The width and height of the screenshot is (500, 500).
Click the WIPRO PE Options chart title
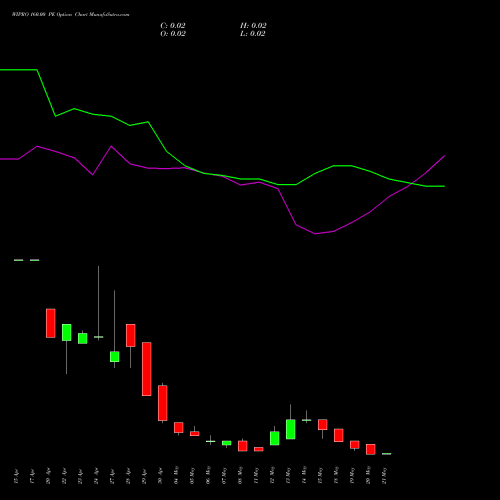tap(70, 15)
